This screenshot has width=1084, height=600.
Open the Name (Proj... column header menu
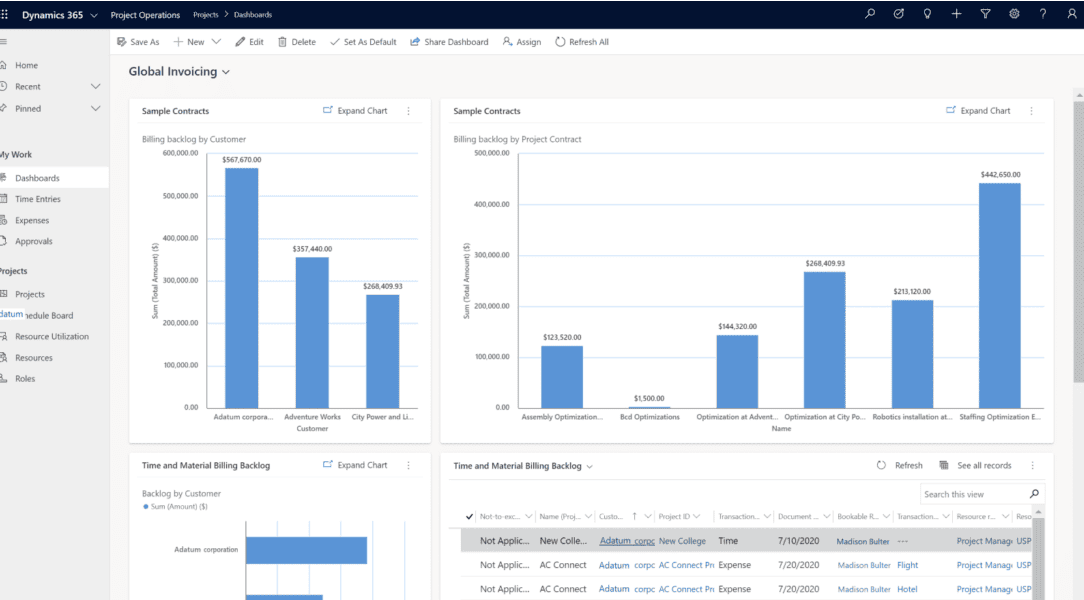tap(588, 516)
